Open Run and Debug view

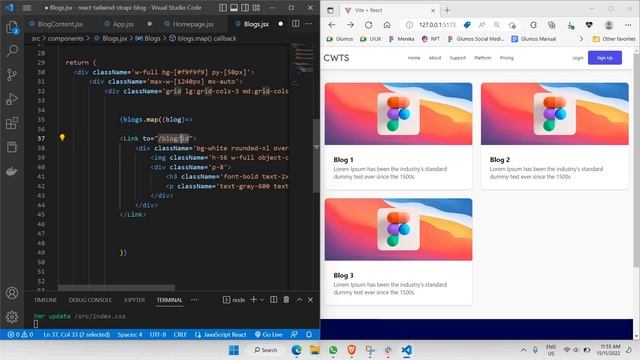(x=12, y=99)
